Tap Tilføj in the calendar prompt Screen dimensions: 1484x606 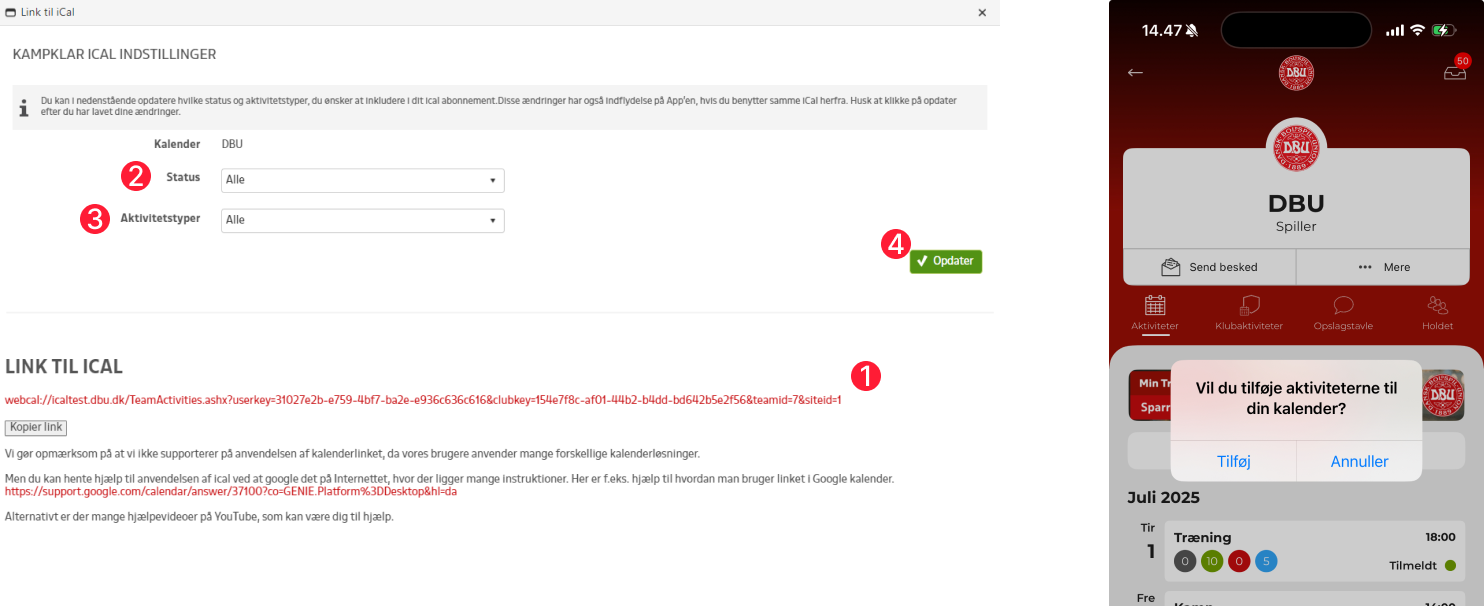[1233, 461]
